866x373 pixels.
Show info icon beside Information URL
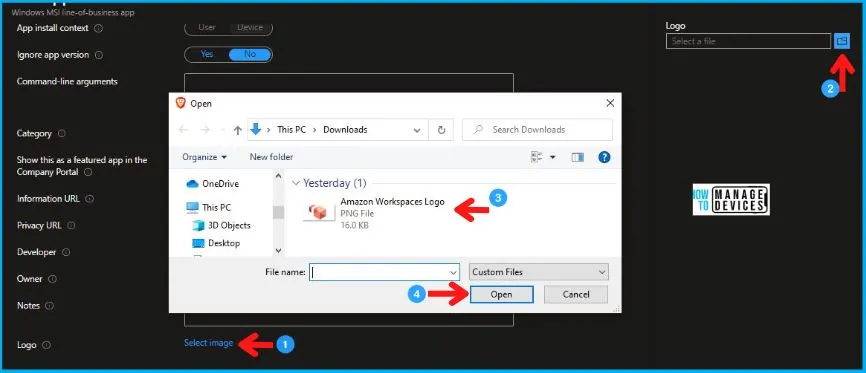(x=89, y=199)
